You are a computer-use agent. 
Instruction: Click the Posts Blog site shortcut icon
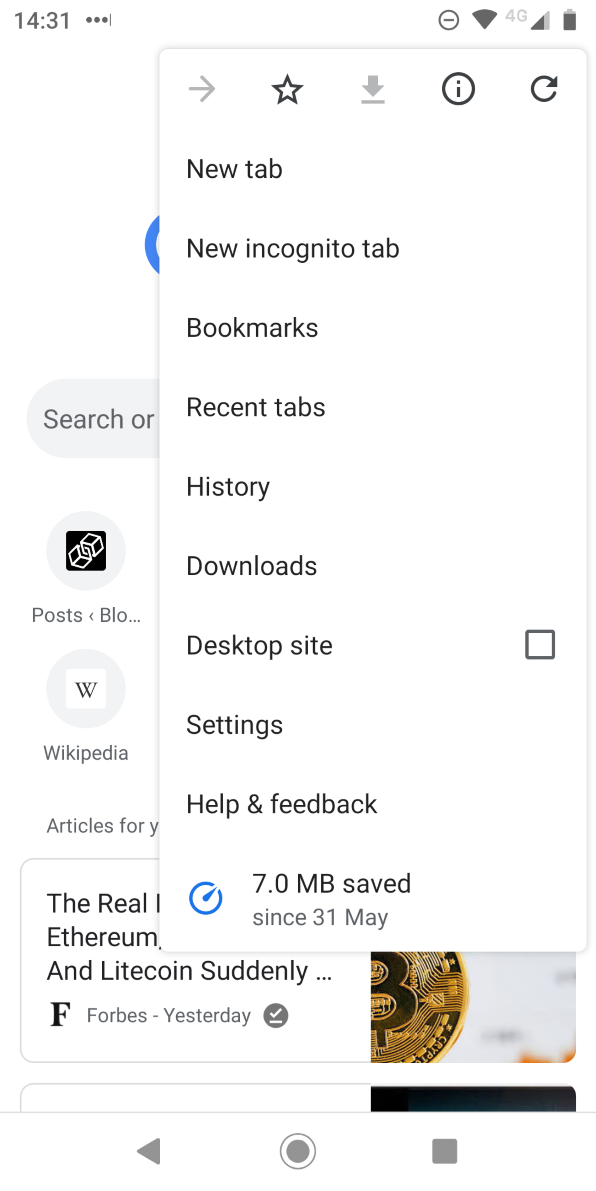[x=85, y=550]
